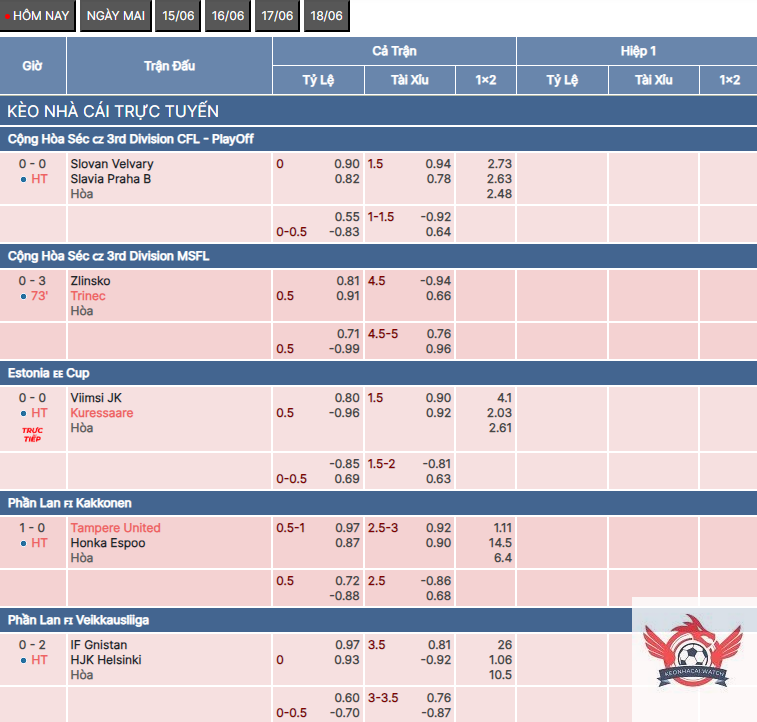Click the blue live dot in Slovan Velvary row
Screen dimensions: 757x722
tap(23, 180)
